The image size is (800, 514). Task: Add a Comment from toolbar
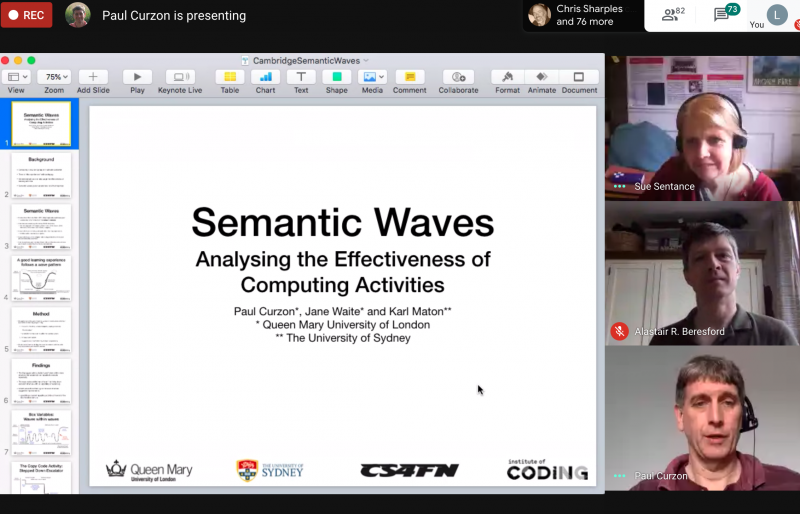[409, 77]
